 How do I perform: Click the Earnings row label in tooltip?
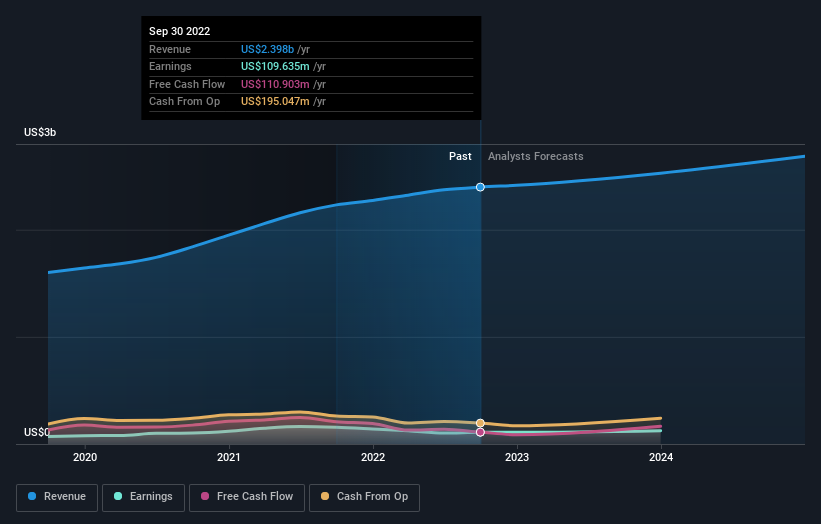pos(170,66)
